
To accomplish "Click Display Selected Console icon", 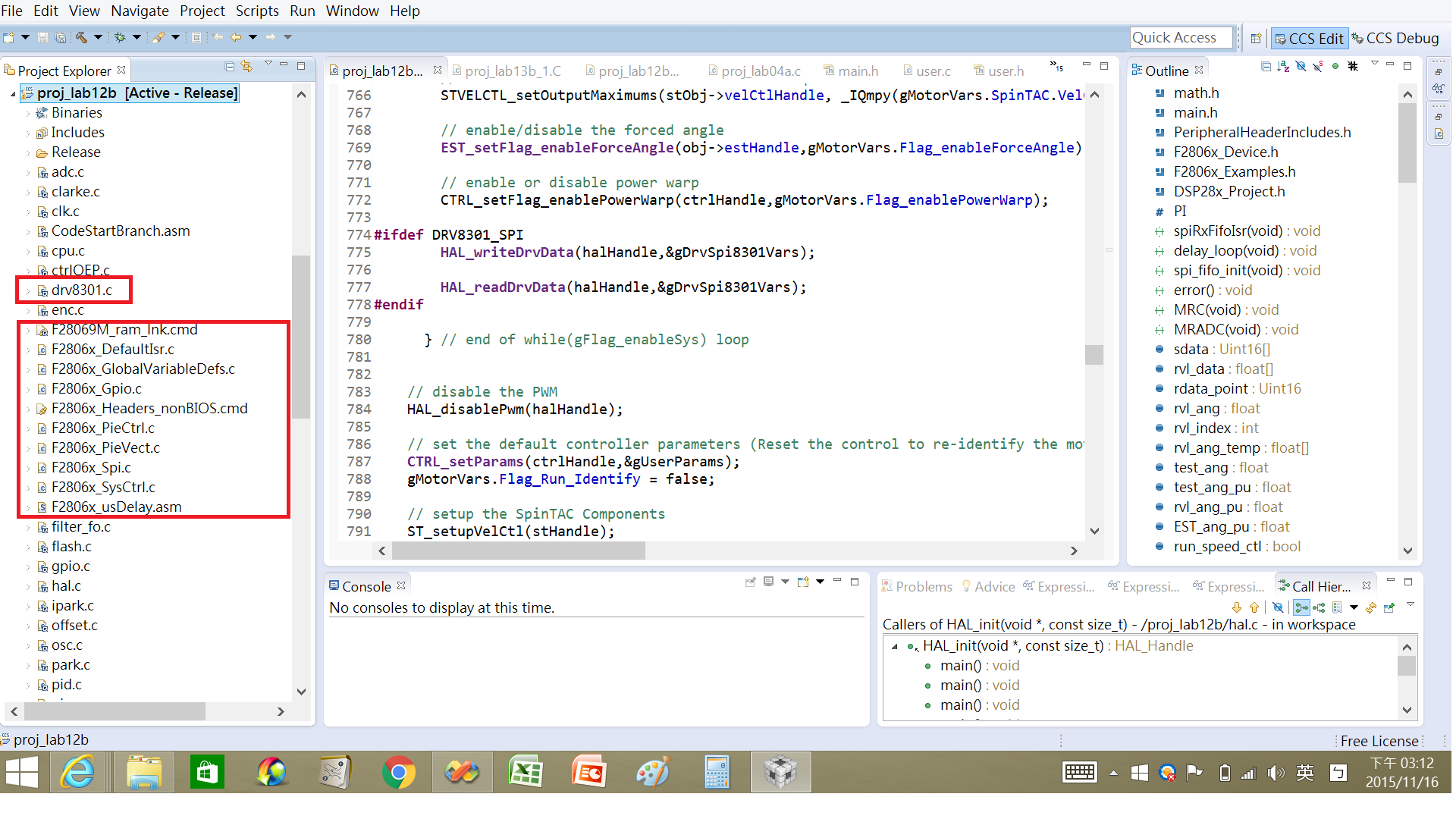I will (768, 582).
